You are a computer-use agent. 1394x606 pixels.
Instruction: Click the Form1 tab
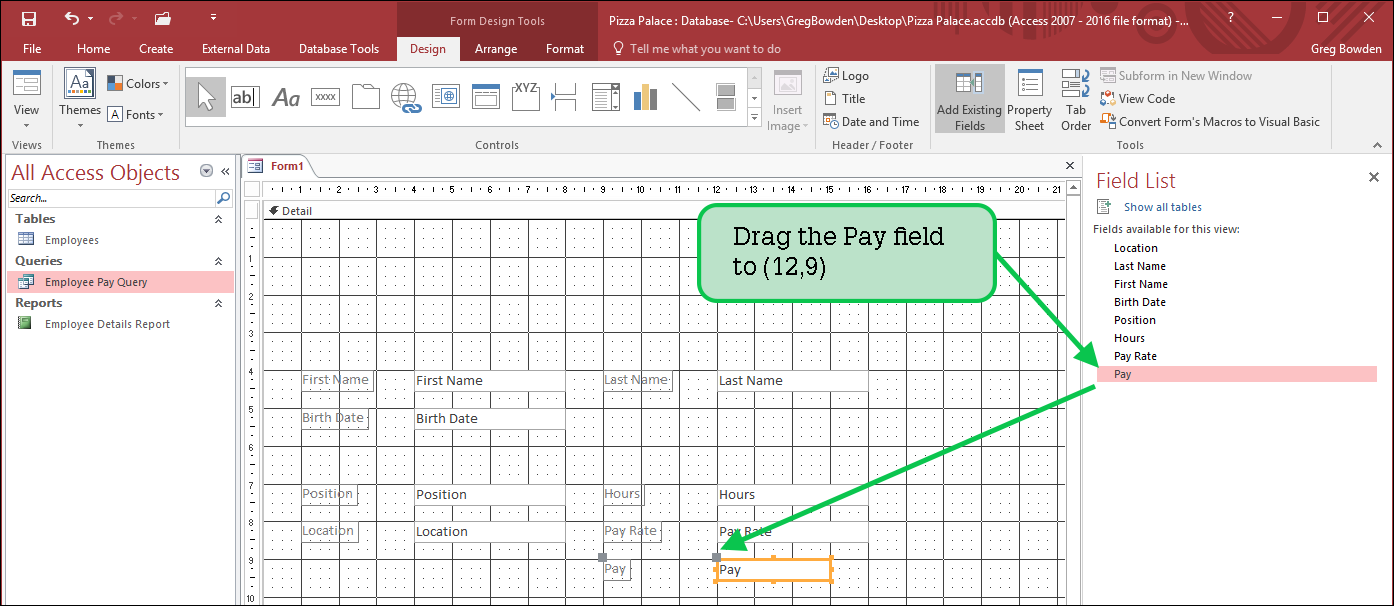(x=278, y=166)
